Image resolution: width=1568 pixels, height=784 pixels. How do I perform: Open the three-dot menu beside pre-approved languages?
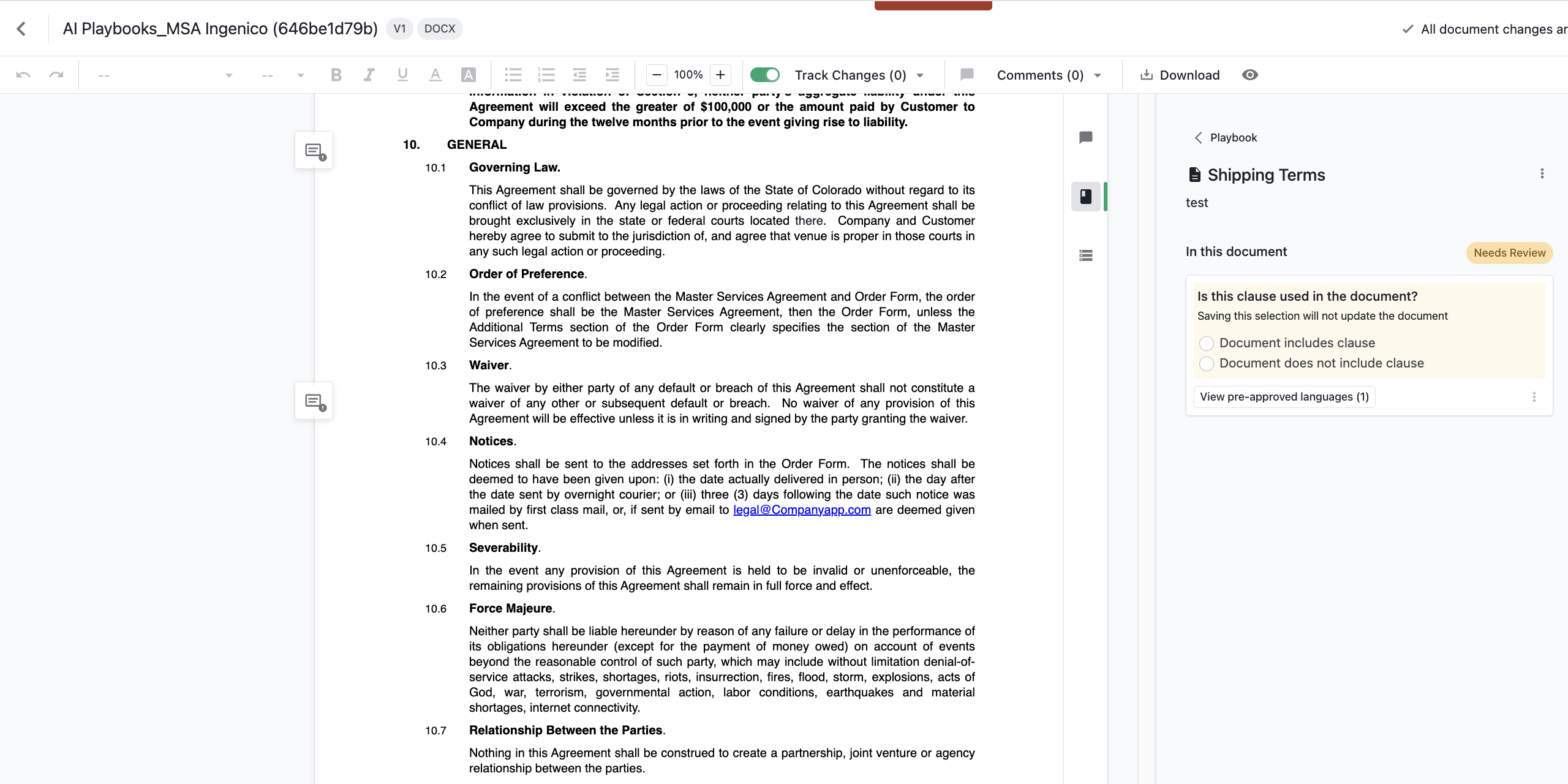(1534, 397)
